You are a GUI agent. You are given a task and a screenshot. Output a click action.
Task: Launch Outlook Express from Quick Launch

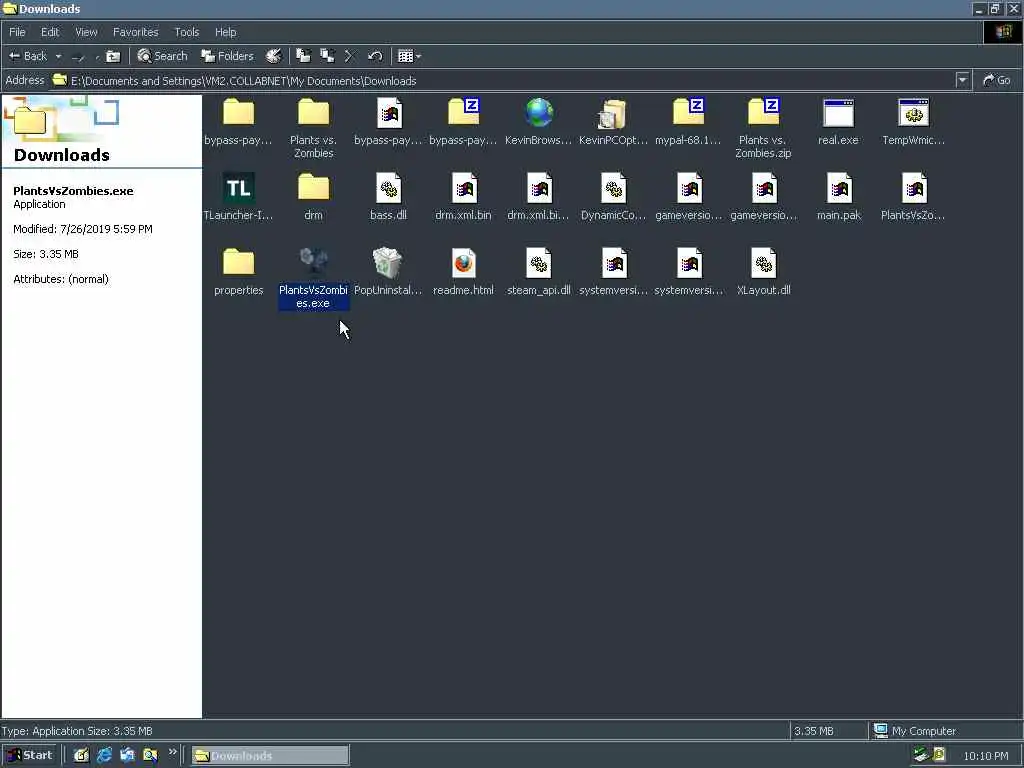click(127, 755)
